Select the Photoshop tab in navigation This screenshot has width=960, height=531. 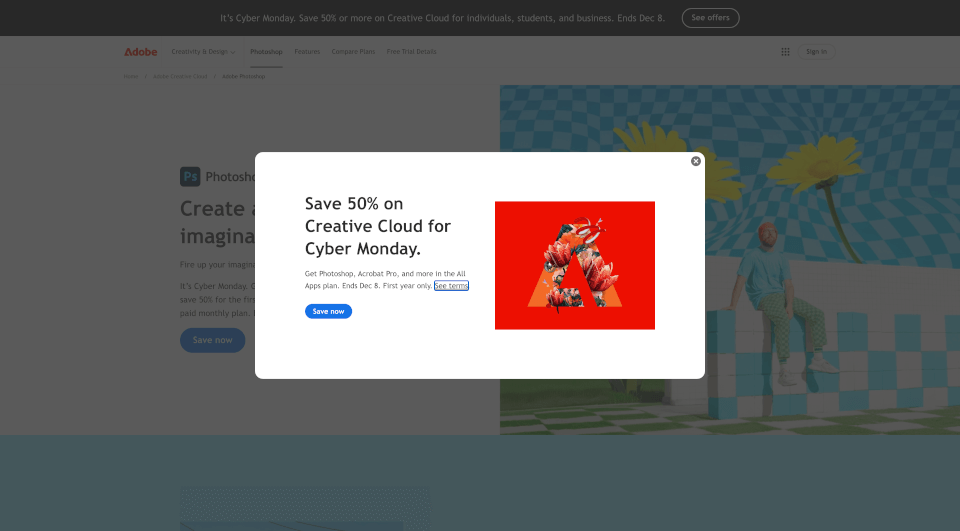[x=266, y=52]
